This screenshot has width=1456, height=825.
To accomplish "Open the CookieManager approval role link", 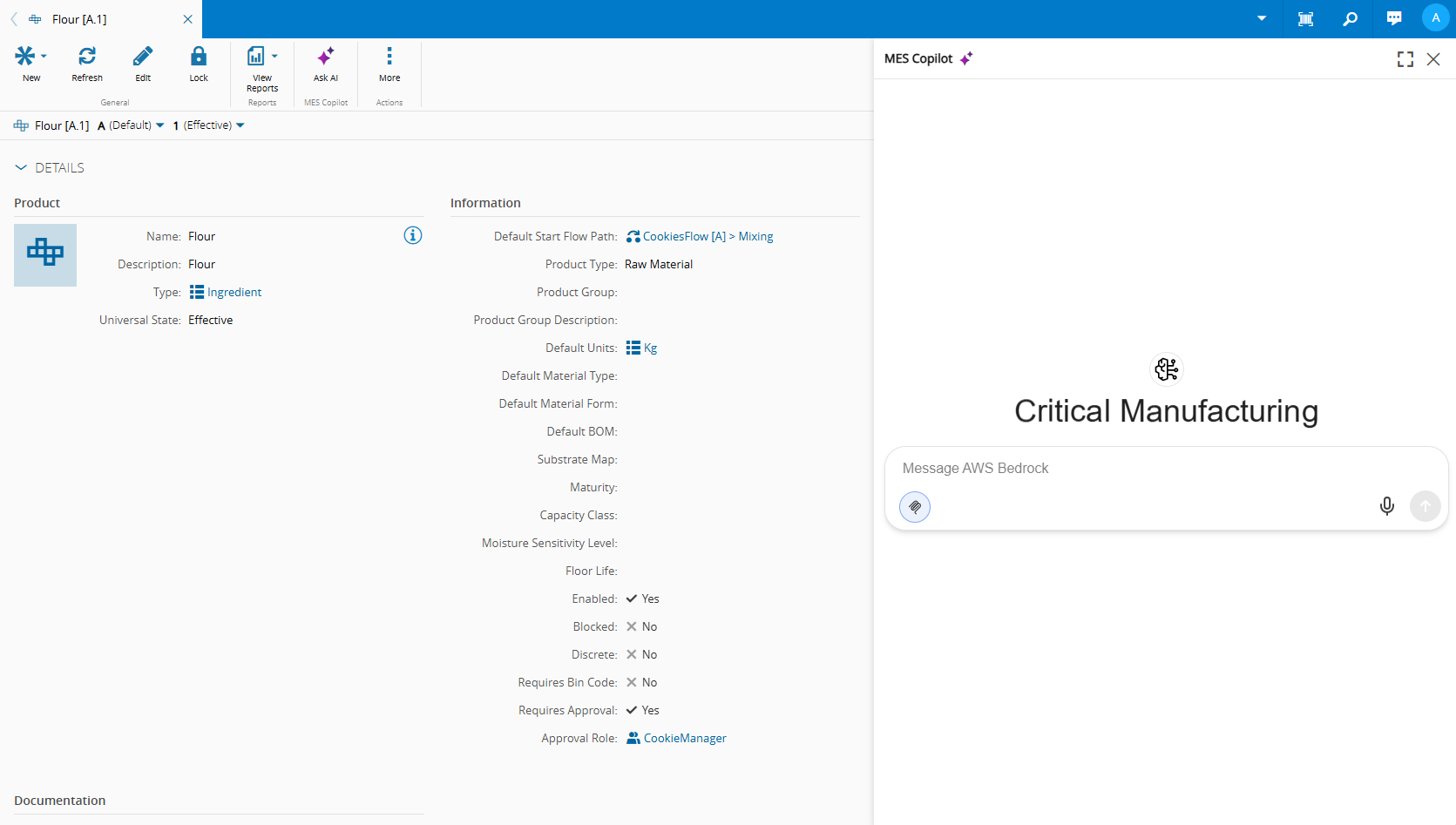I will [684, 738].
